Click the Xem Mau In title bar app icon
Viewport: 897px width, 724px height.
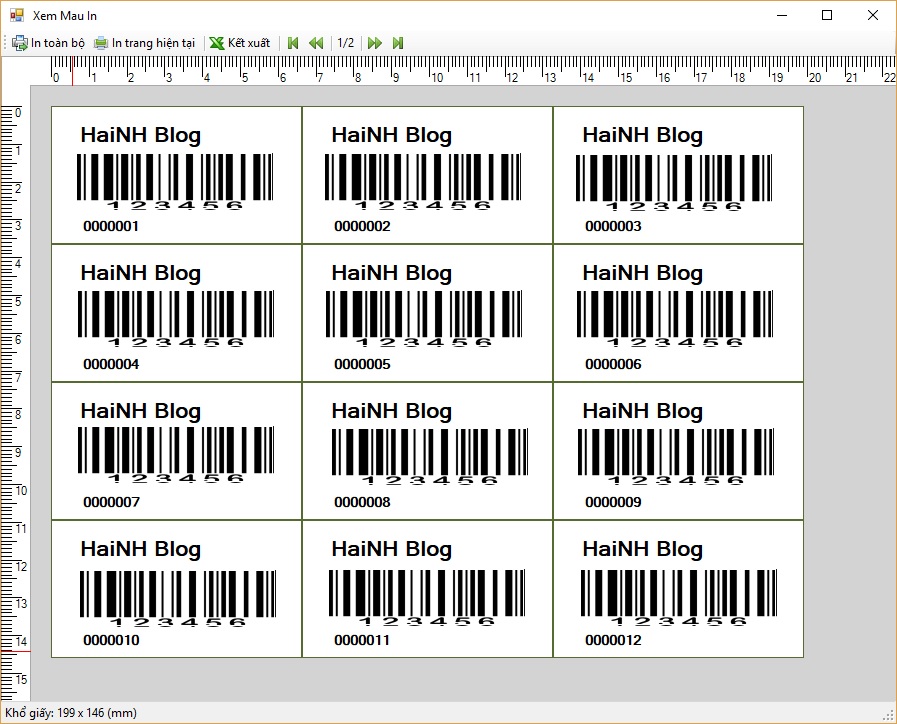(16, 15)
